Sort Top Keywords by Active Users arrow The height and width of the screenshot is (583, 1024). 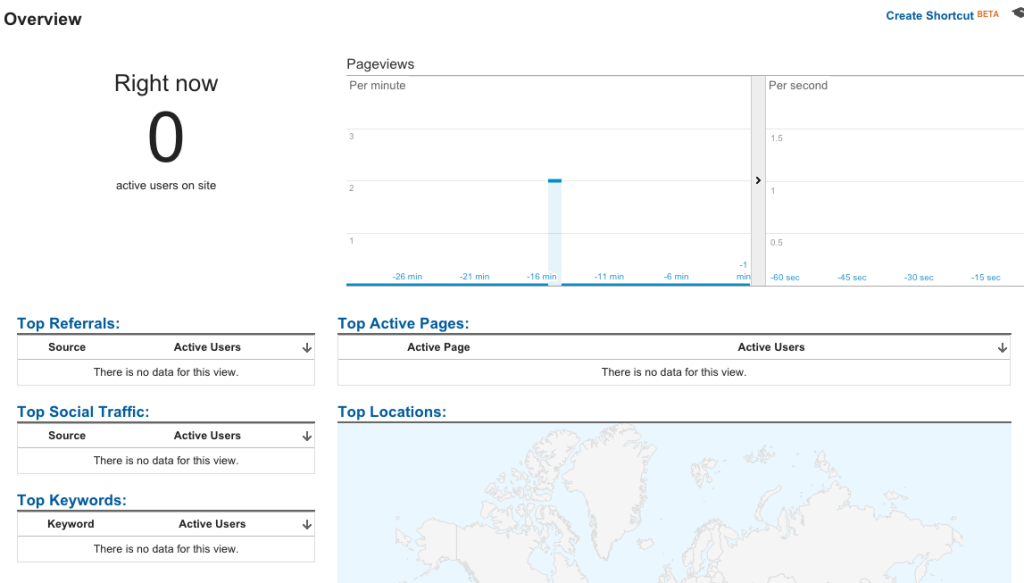click(x=307, y=524)
